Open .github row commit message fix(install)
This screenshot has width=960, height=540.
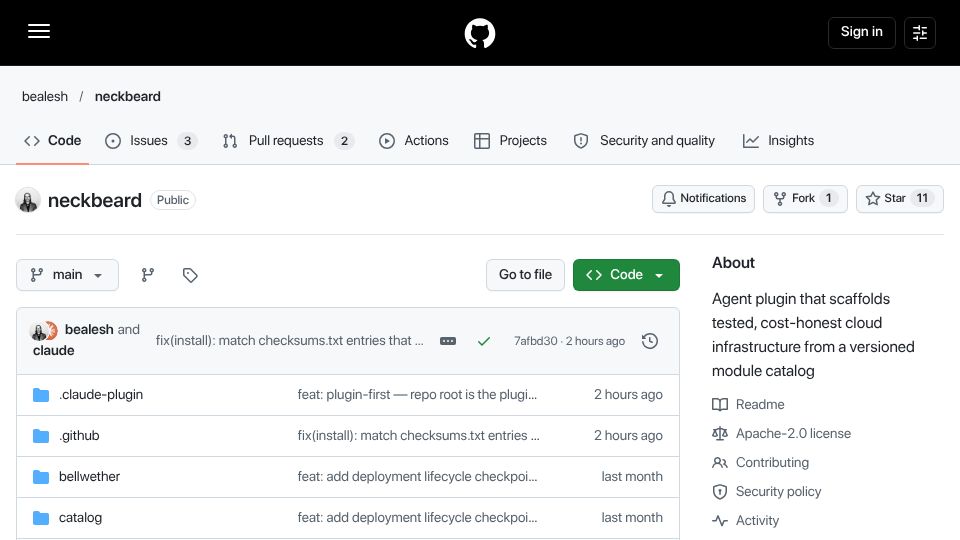[418, 436]
